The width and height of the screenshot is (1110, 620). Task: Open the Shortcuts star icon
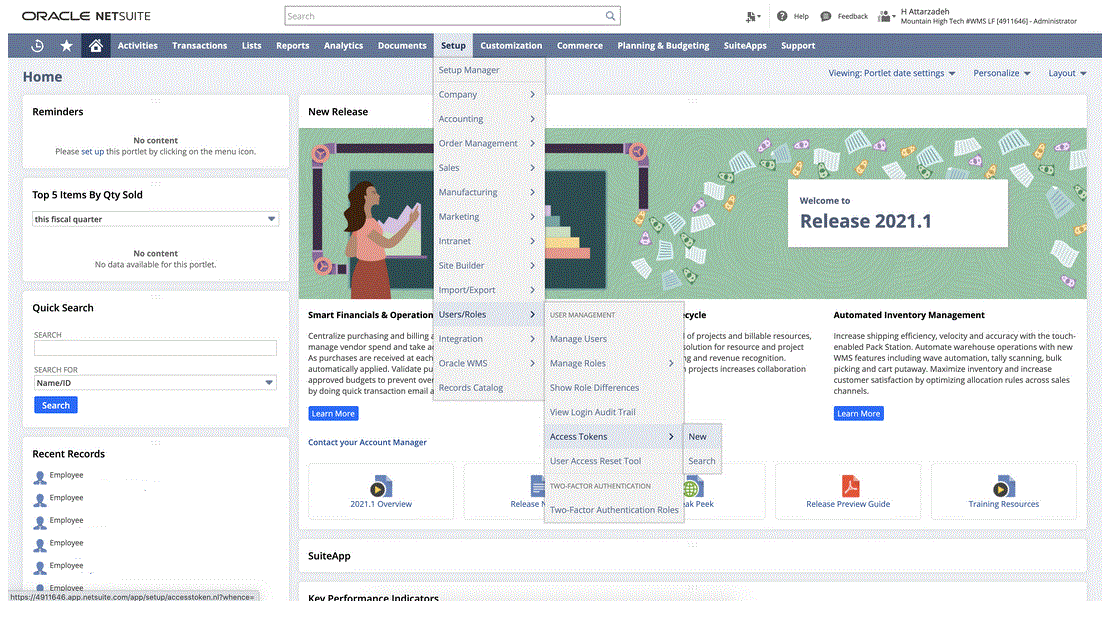[66, 46]
